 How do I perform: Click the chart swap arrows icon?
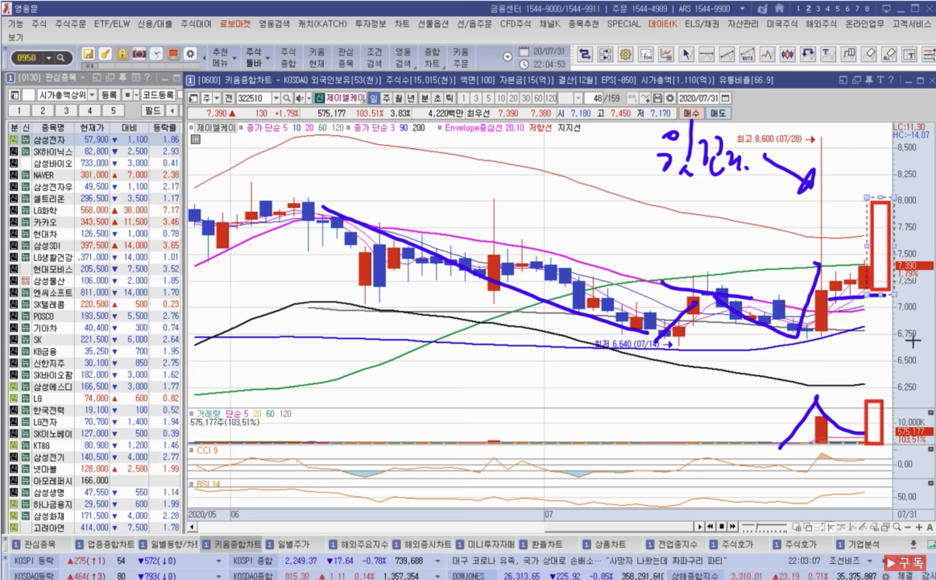point(584,55)
